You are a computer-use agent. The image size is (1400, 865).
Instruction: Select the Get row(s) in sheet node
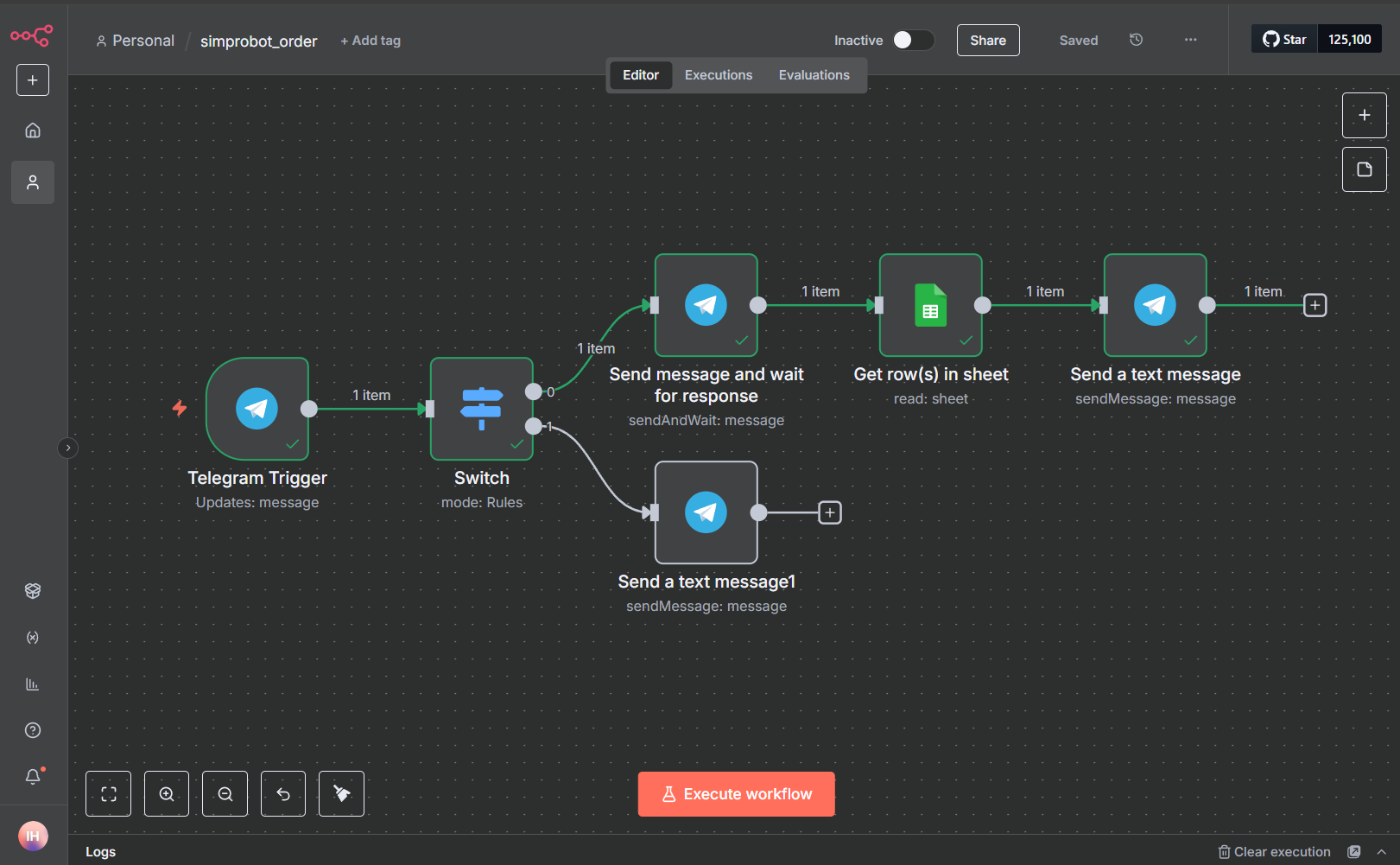click(x=931, y=305)
